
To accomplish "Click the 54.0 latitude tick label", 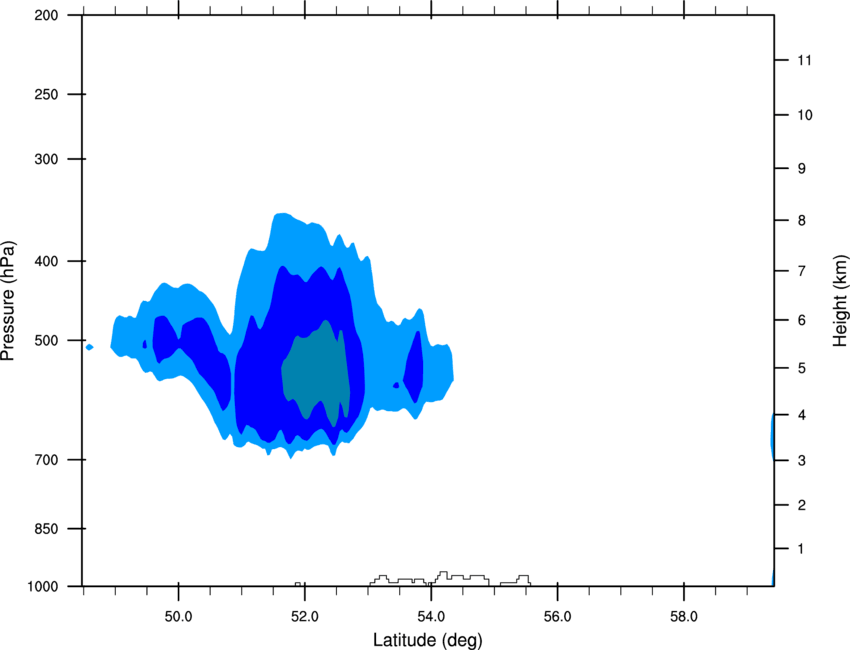I will point(431,616).
